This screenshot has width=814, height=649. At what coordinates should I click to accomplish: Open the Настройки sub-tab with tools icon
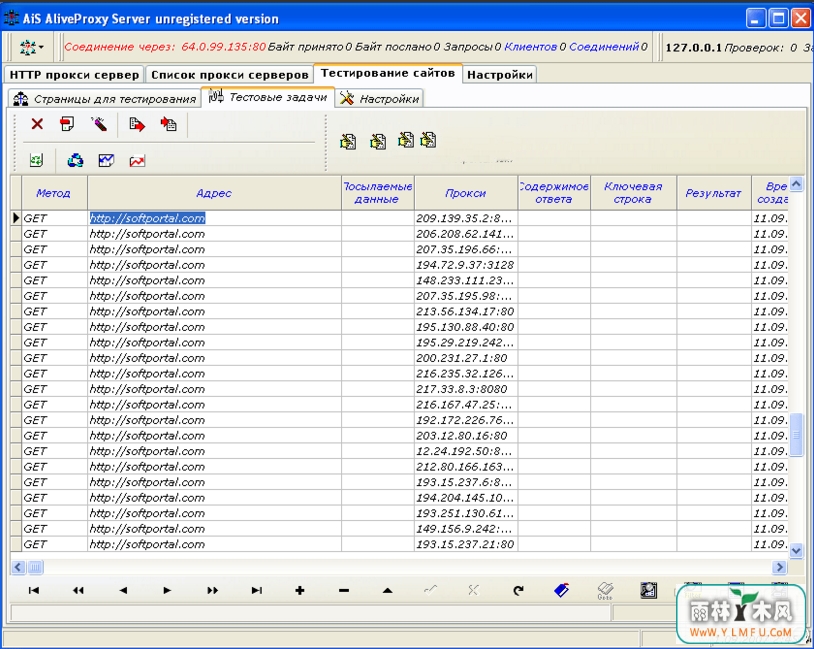(x=379, y=99)
